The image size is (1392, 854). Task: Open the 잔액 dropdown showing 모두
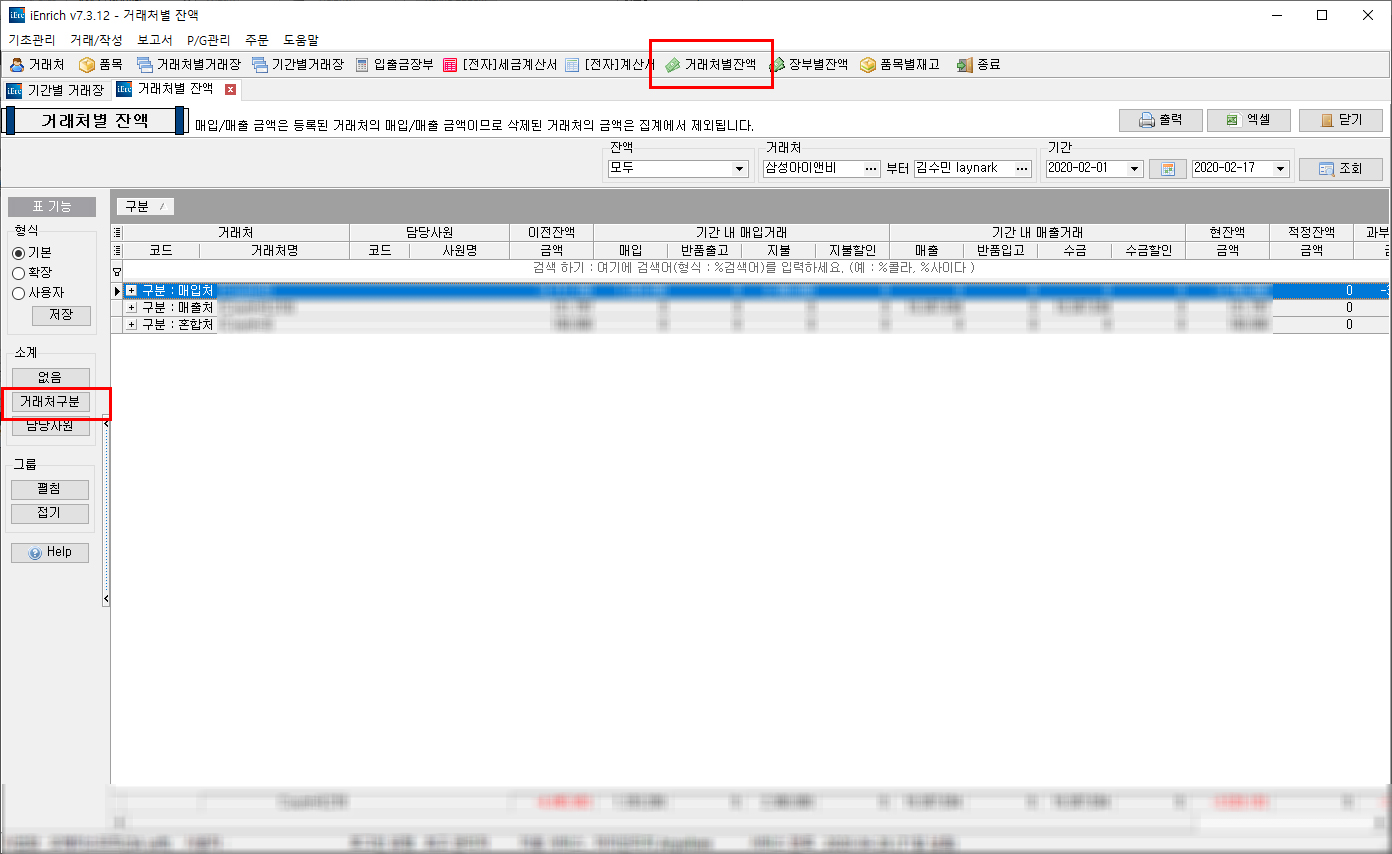tap(678, 169)
